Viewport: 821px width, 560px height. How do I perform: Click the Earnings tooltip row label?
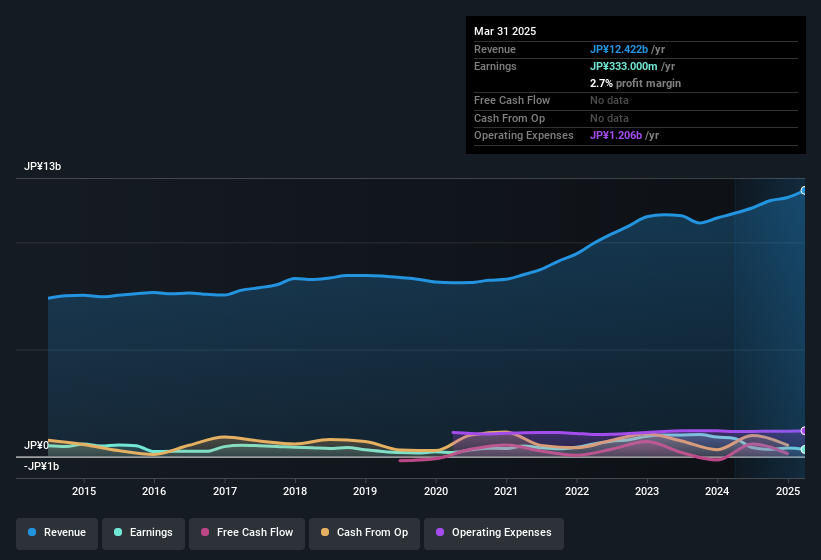point(495,66)
